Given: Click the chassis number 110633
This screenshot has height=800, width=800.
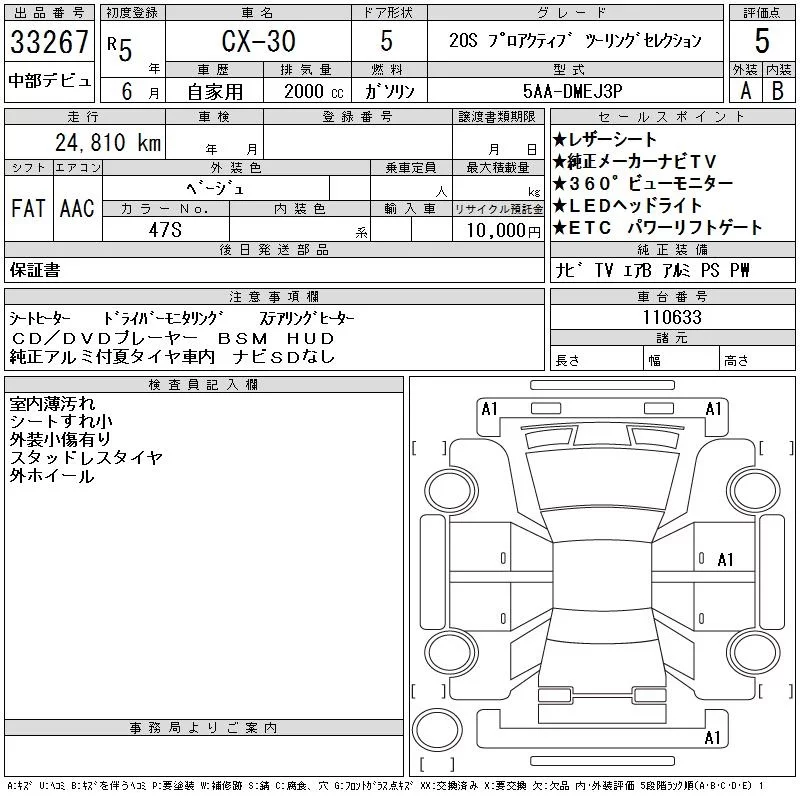Looking at the screenshot, I should click(672, 317).
